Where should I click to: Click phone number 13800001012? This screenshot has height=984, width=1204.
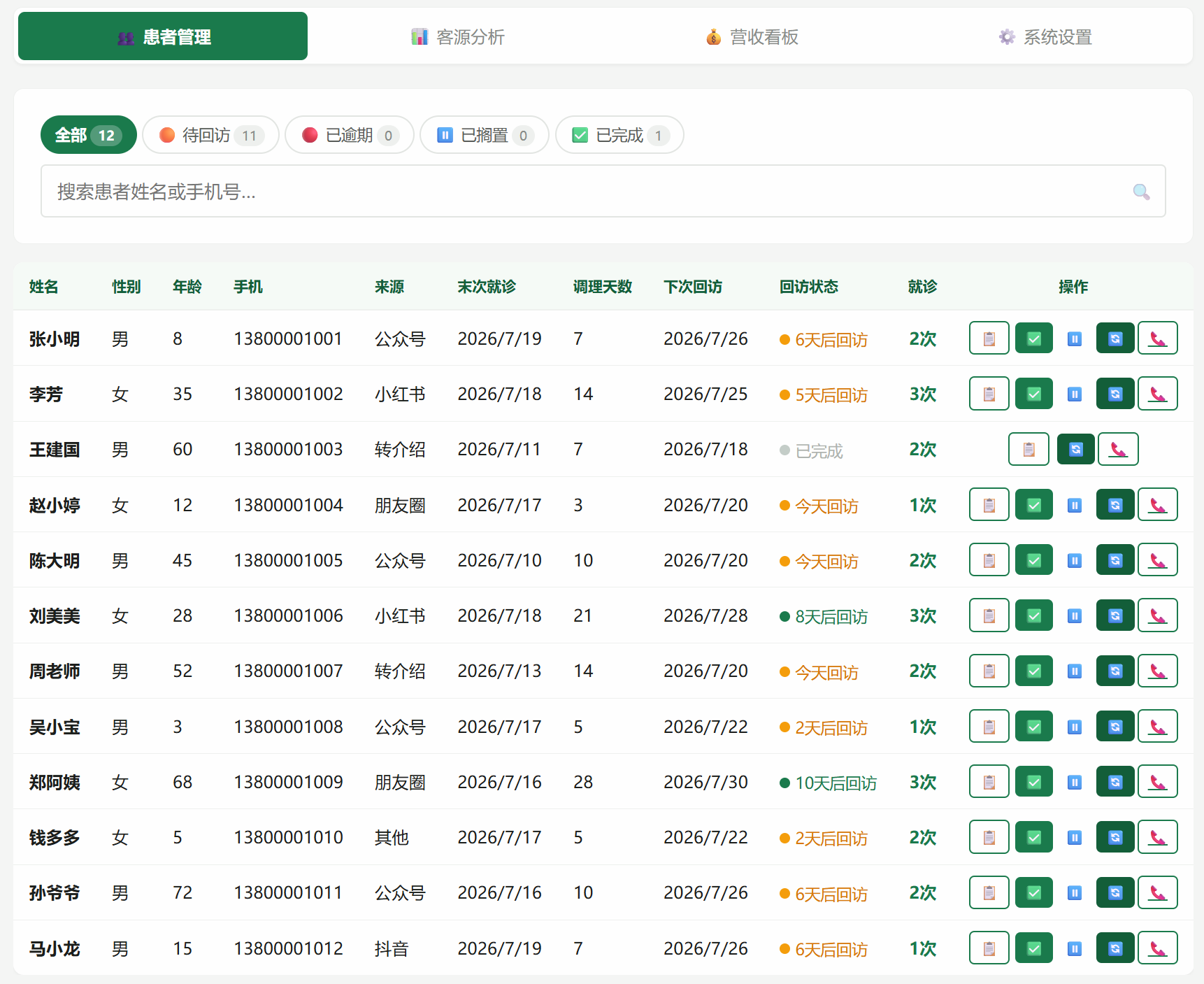point(288,949)
